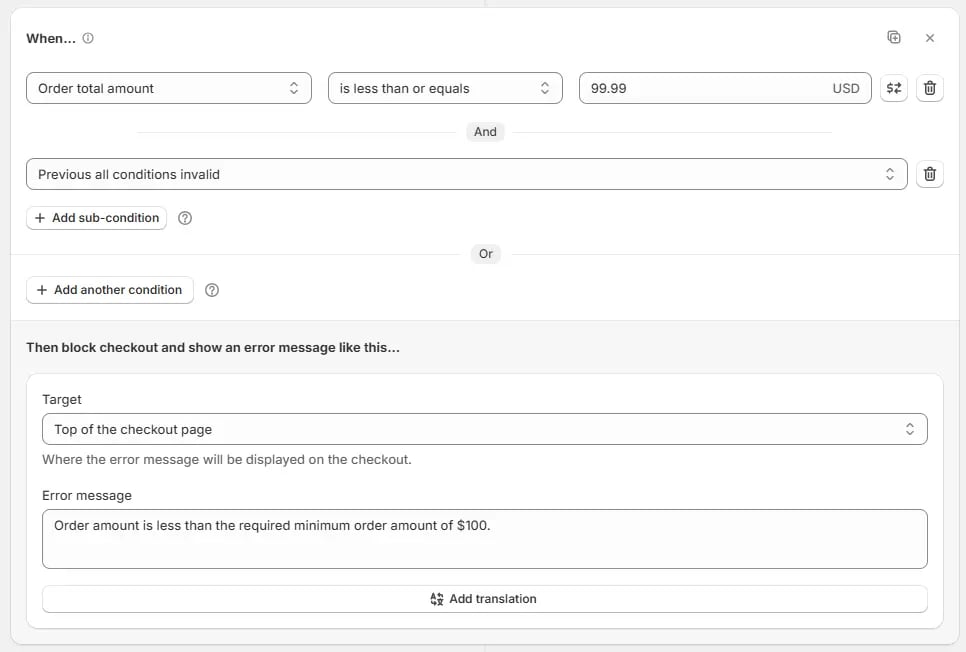Viewport: 966px width, 652px height.
Task: Open help icon beside Add sub-condition
Action: point(185,218)
